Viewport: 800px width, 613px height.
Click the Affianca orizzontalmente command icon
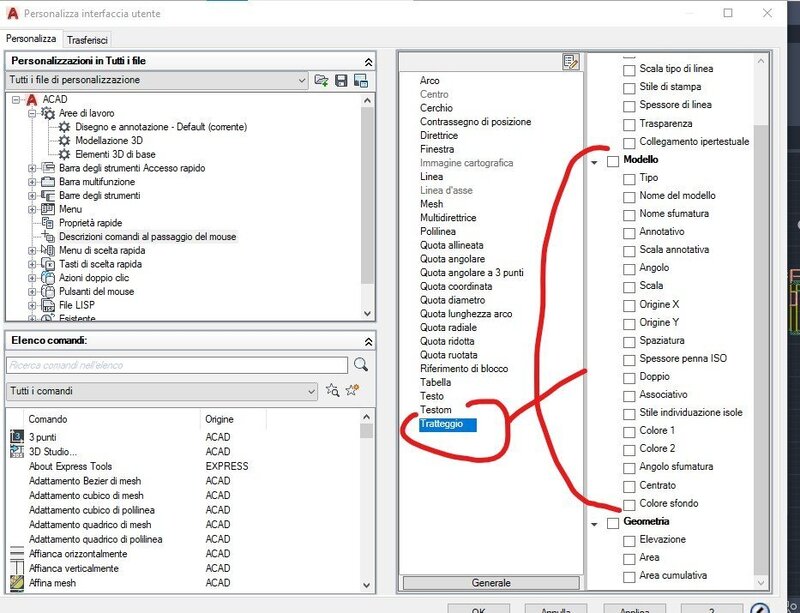[x=17, y=553]
